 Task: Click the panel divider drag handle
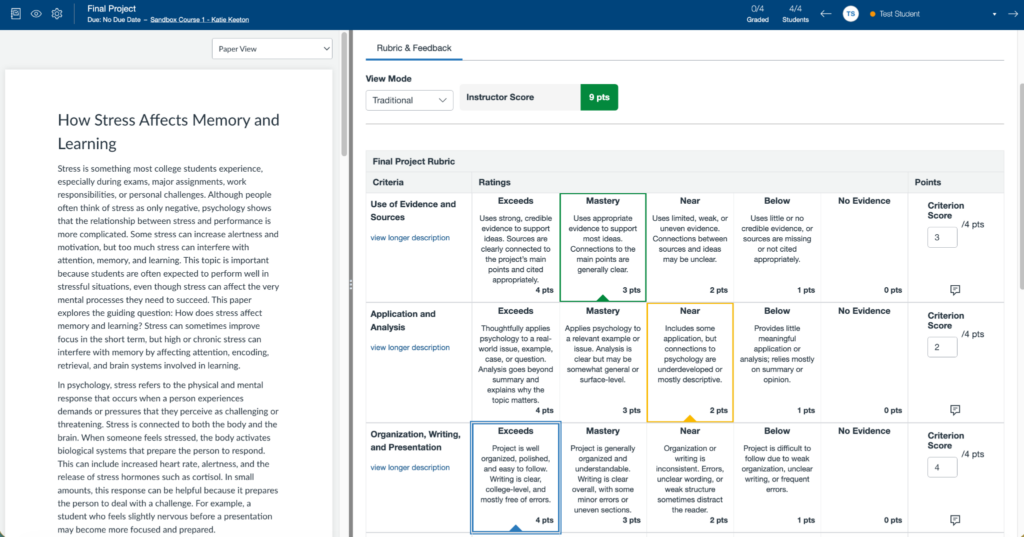click(x=351, y=285)
